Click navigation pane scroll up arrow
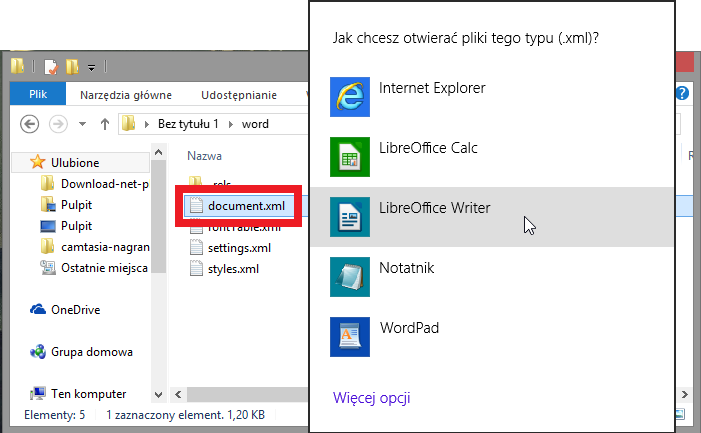The height and width of the screenshot is (433, 701). pos(158,152)
